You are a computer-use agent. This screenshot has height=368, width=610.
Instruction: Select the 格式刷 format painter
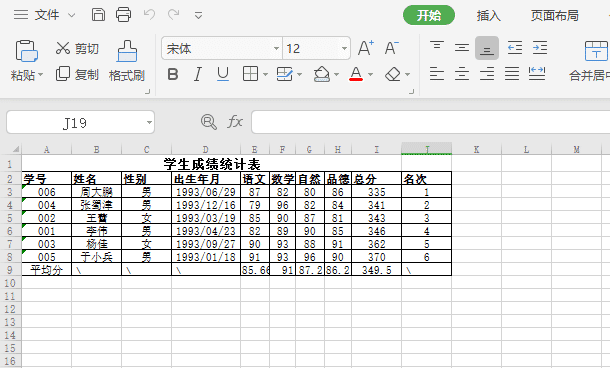[x=127, y=61]
